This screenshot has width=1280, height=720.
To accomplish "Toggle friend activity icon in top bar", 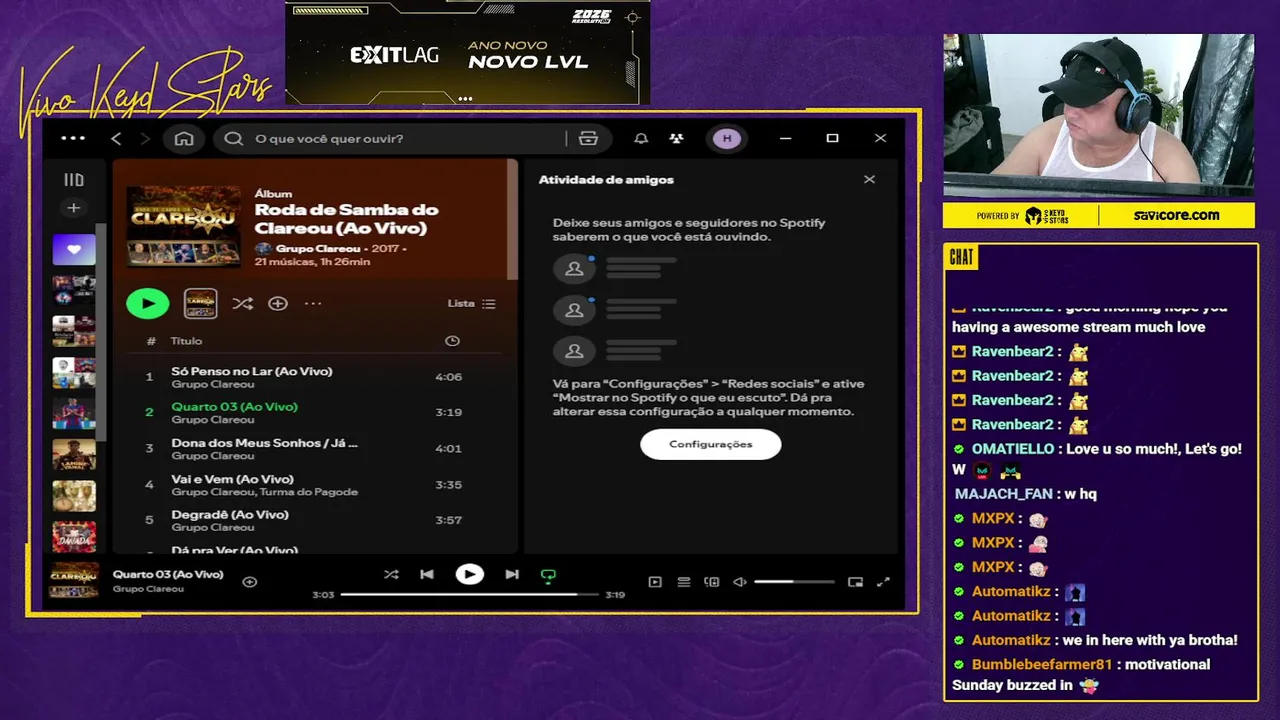I will click(x=677, y=139).
